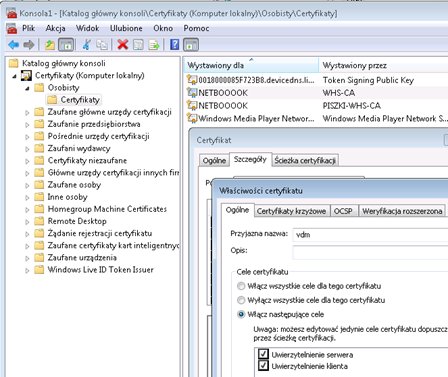Image resolution: width=448 pixels, height=377 pixels.
Task: Open the Widok menu
Action: [87, 28]
